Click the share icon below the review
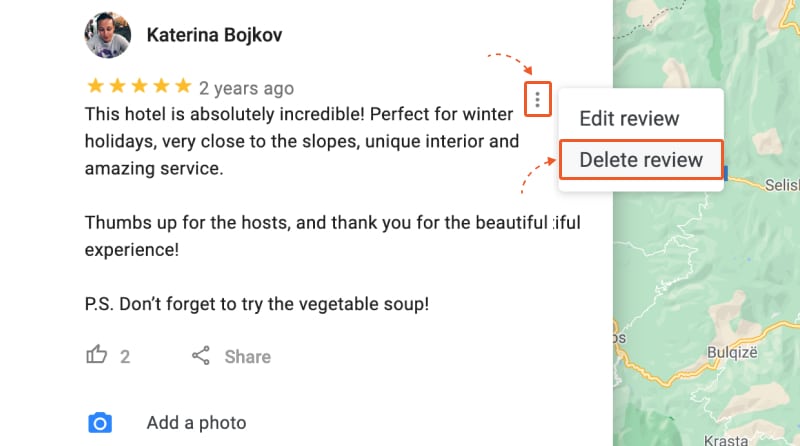Viewport: 800px width, 446px height. (x=201, y=356)
